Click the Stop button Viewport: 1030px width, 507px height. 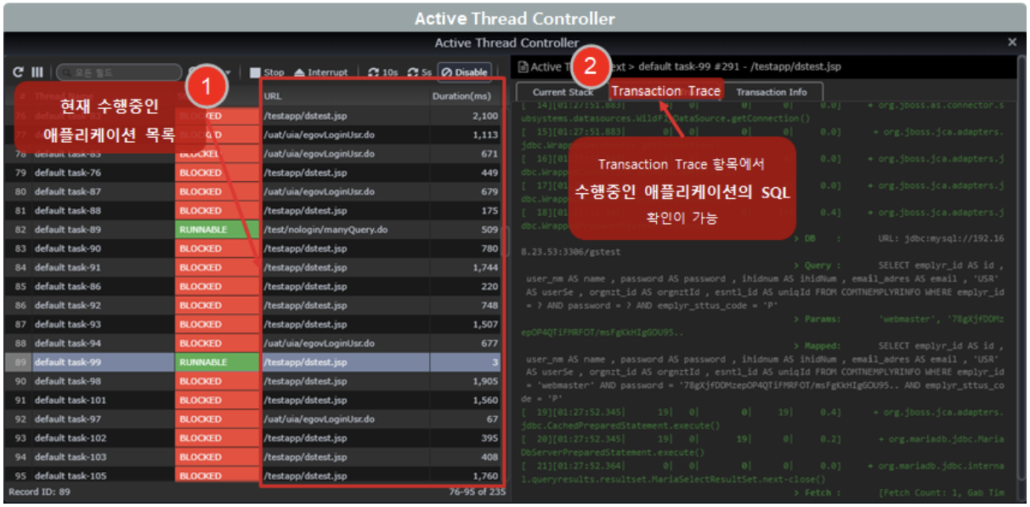pyautogui.click(x=267, y=72)
